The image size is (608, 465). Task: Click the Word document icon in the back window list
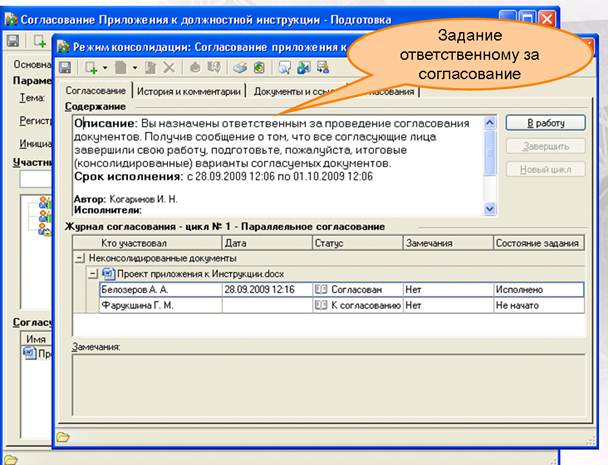pyautogui.click(x=29, y=353)
